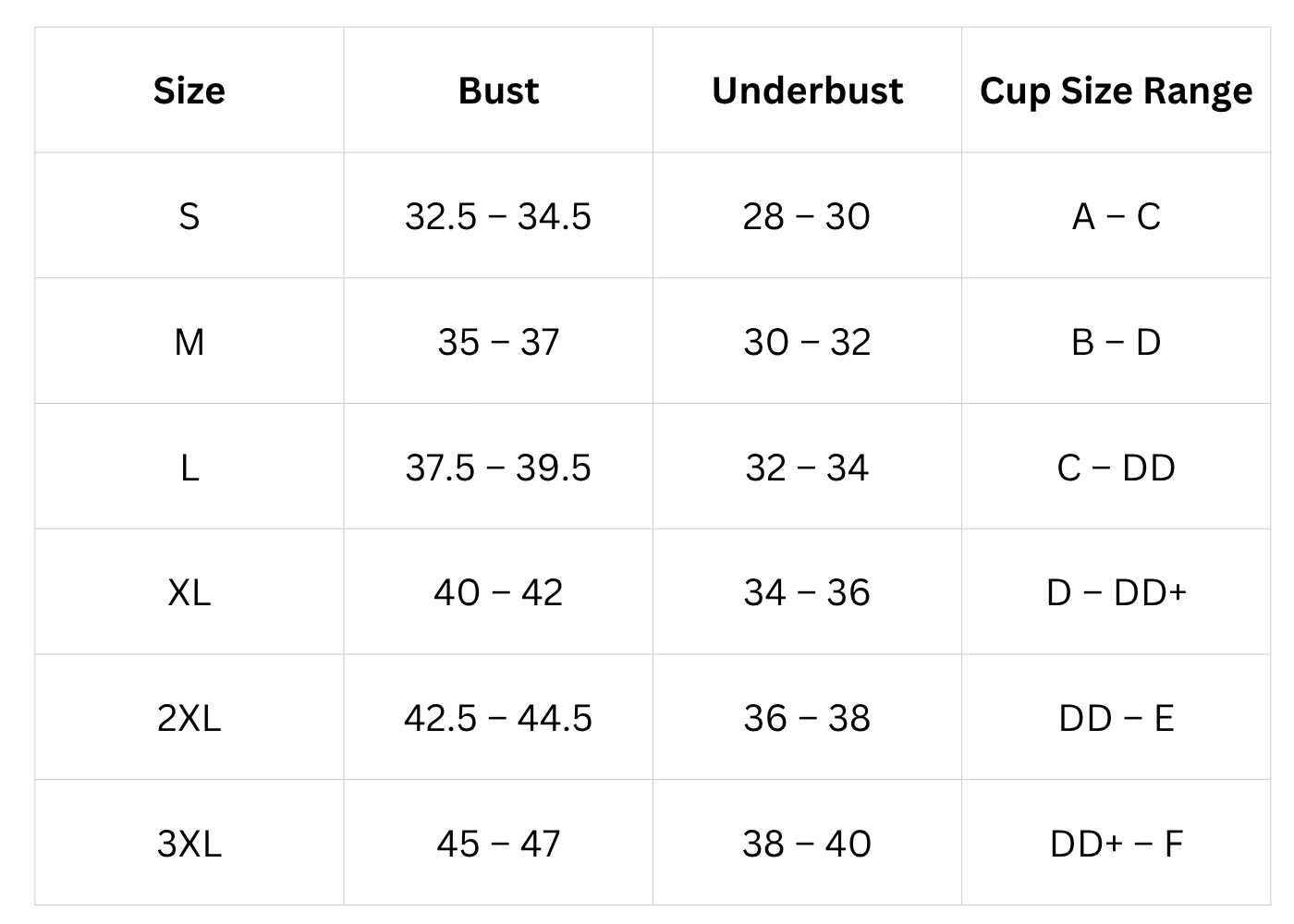1294x924 pixels.
Task: Click cup size range A – C
Action: [1116, 216]
